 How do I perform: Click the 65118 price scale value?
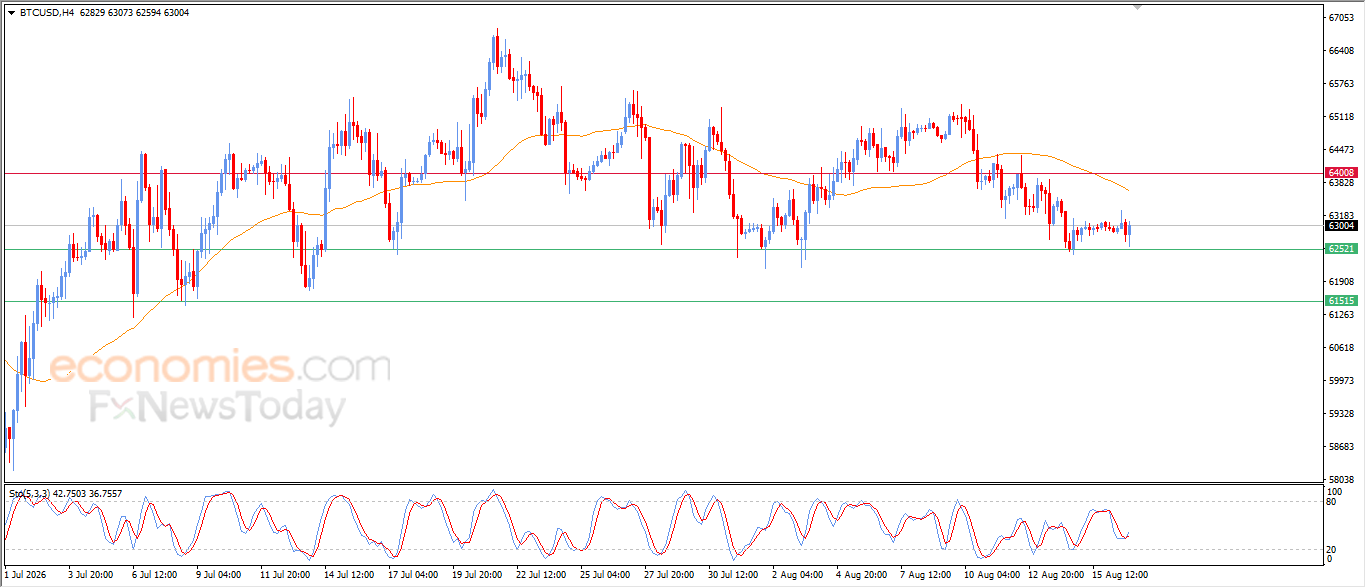click(1341, 116)
